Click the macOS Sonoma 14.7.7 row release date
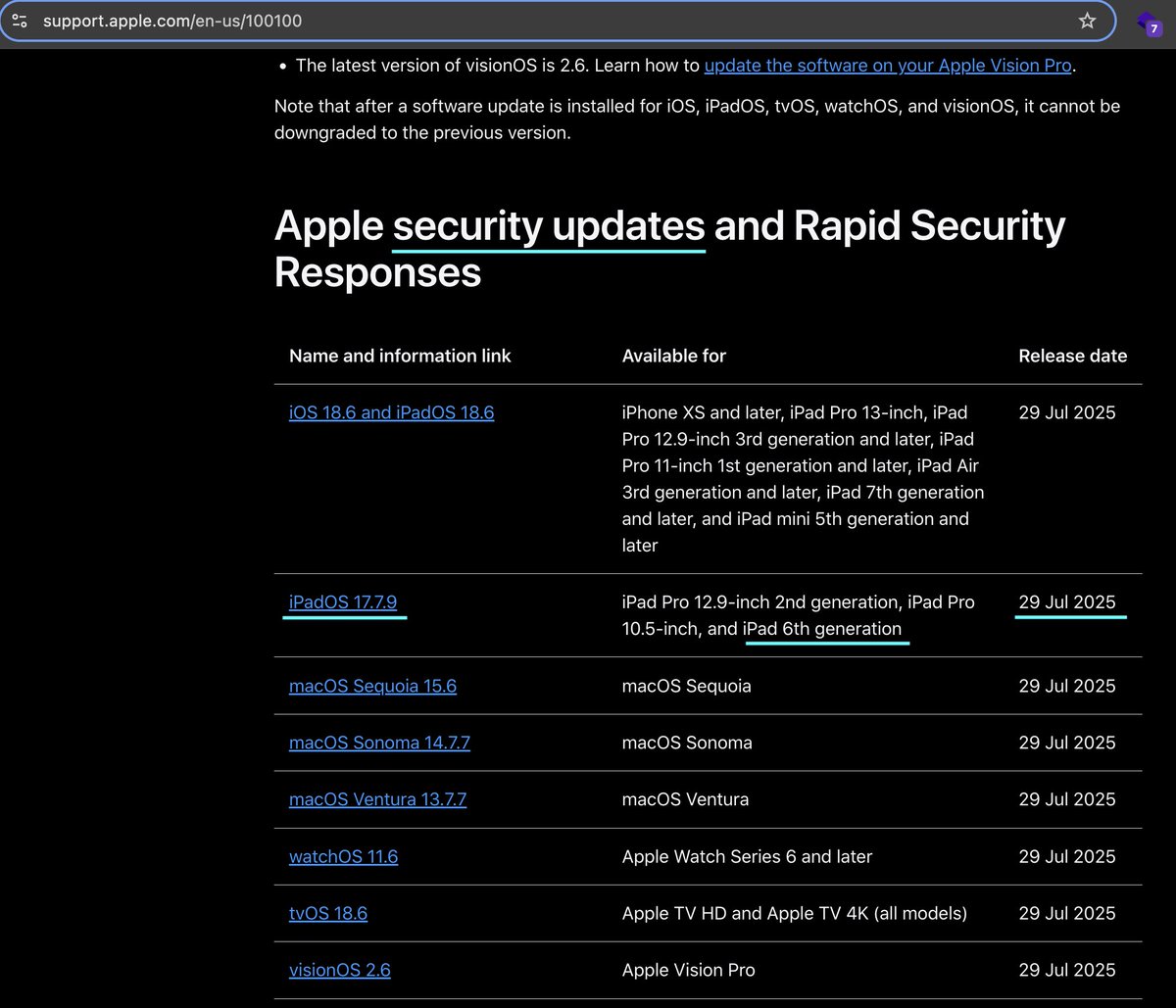Image resolution: width=1176 pixels, height=1008 pixels. pyautogui.click(x=1067, y=743)
